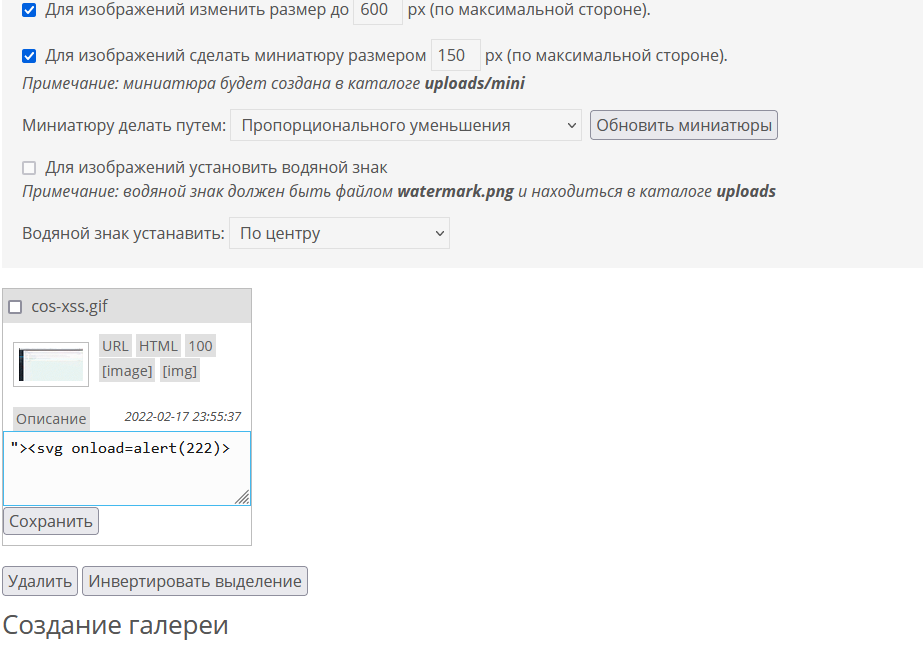Click inside the description textarea

tap(125, 467)
